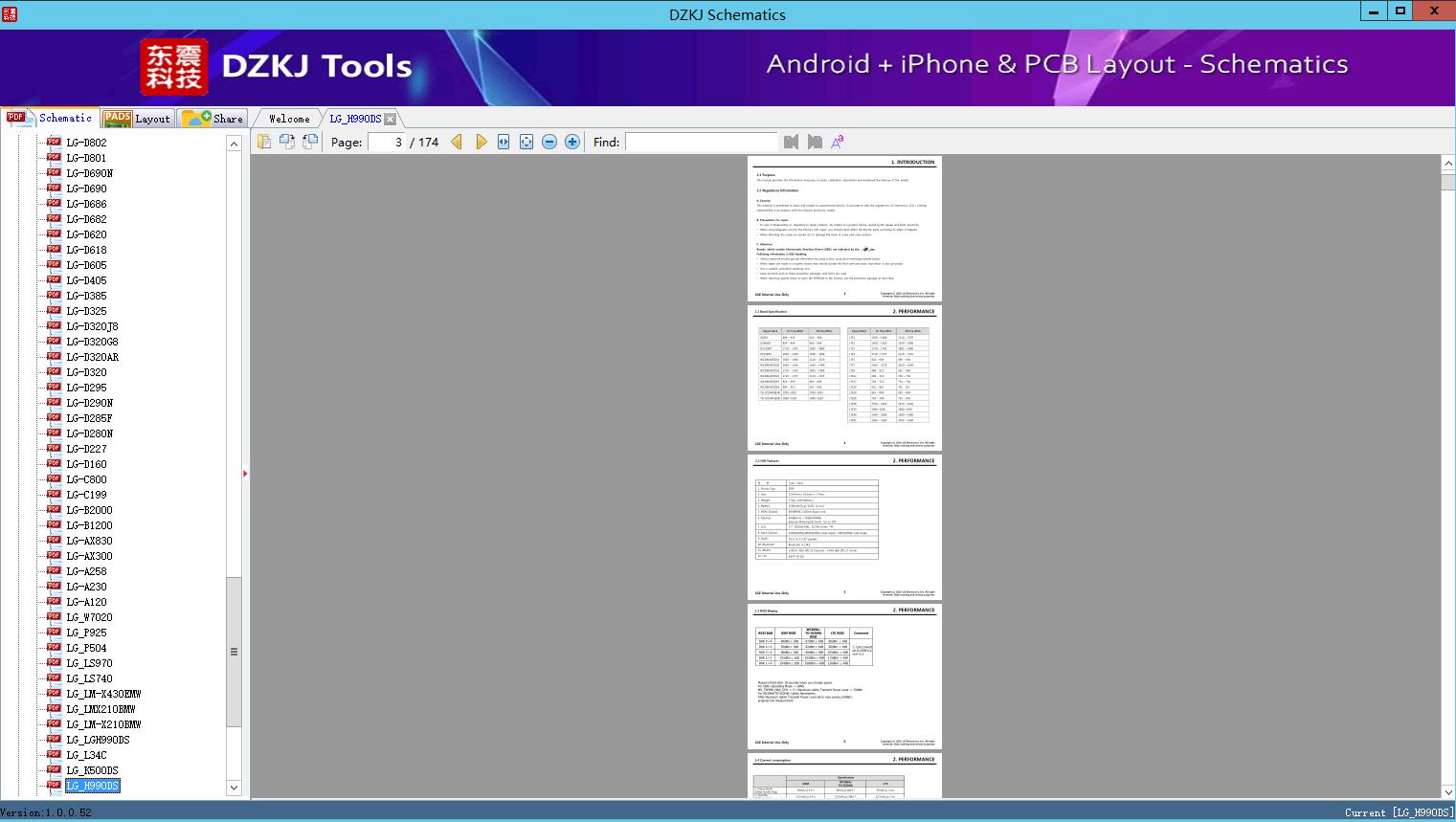Select the LG_H990DS document tab

click(355, 119)
